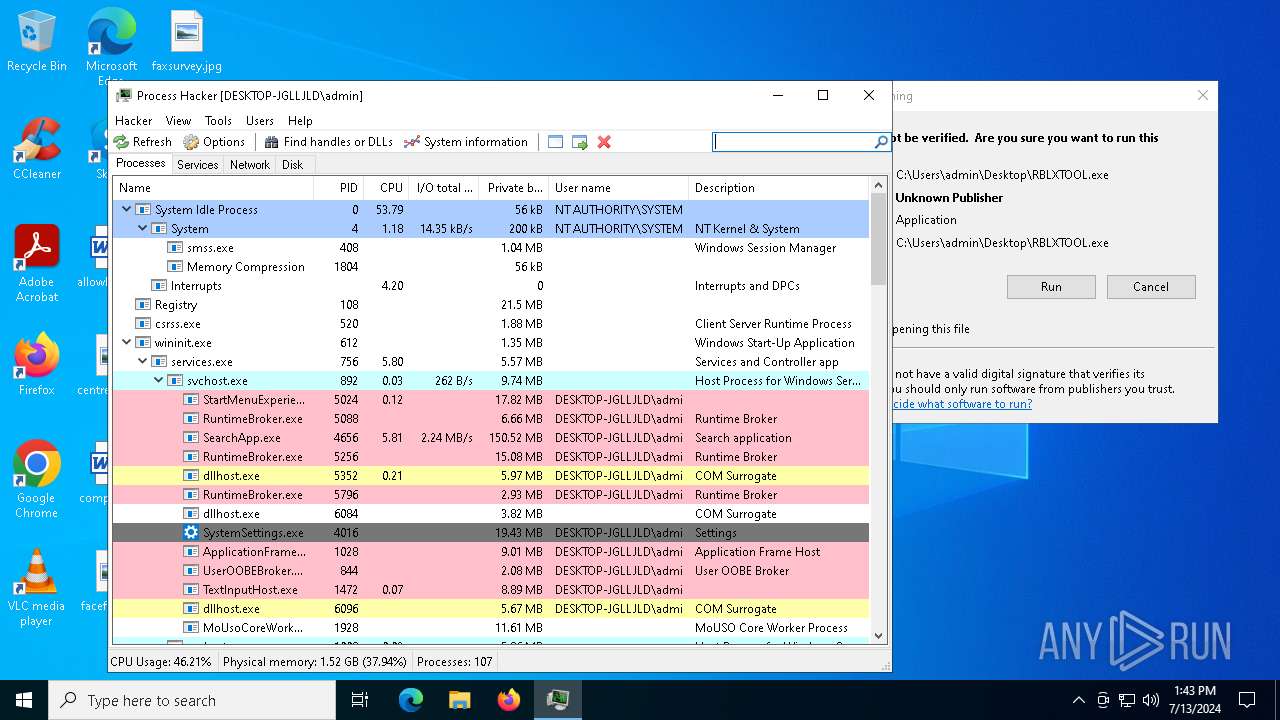Sort by the Name column header

[x=213, y=188]
